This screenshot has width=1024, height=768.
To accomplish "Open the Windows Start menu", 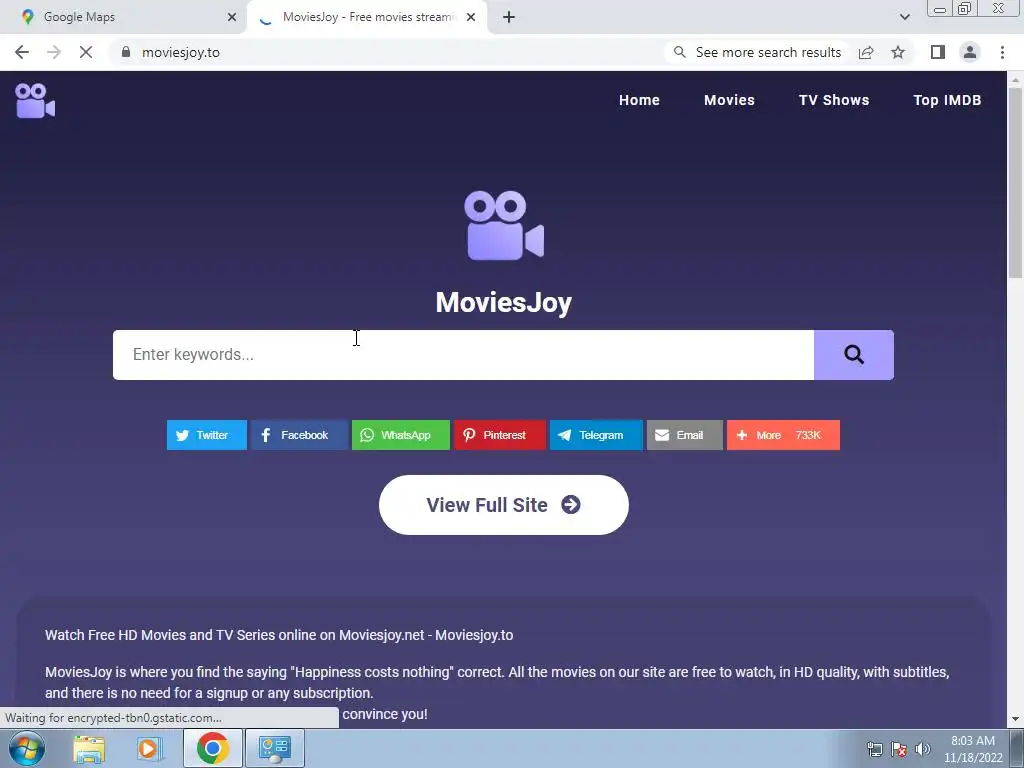I will (27, 748).
